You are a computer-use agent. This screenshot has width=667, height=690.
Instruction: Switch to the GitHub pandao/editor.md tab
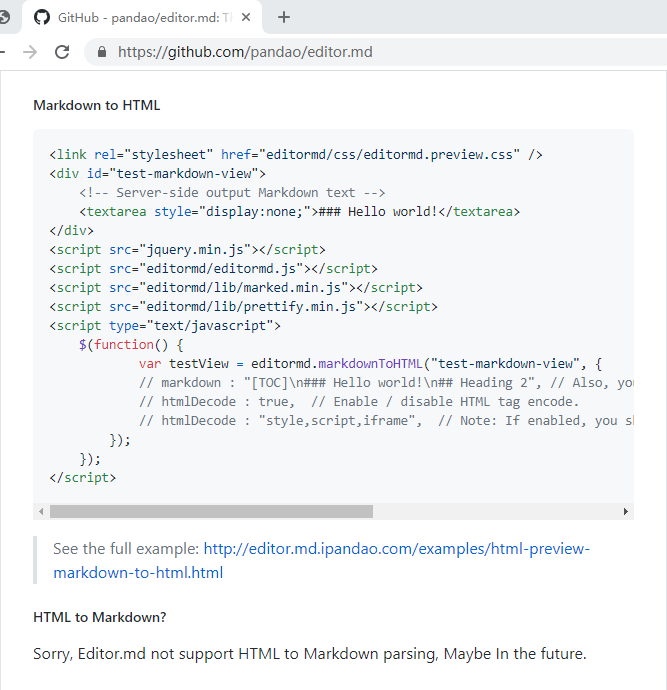click(x=142, y=18)
